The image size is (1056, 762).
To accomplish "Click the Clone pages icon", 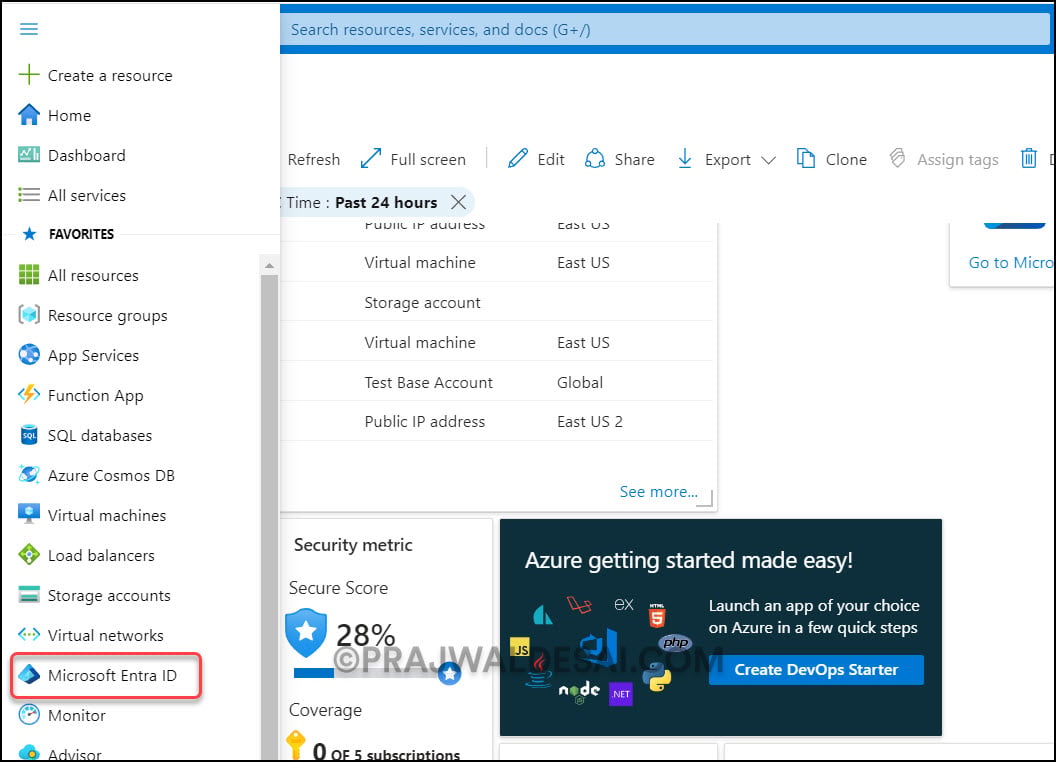I will coord(805,159).
